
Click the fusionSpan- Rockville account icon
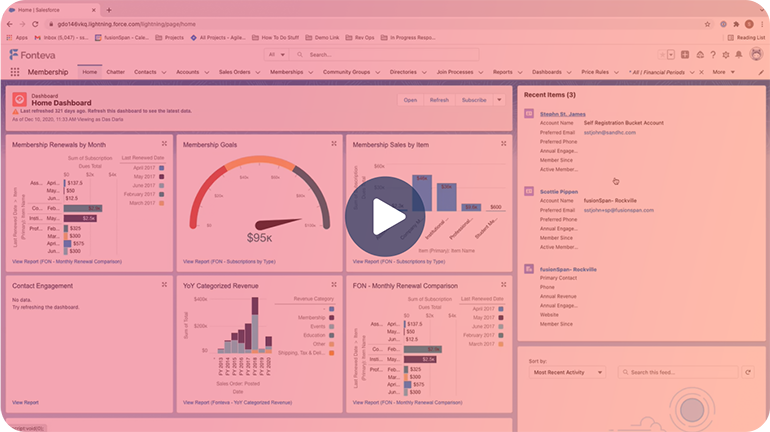pyautogui.click(x=529, y=269)
